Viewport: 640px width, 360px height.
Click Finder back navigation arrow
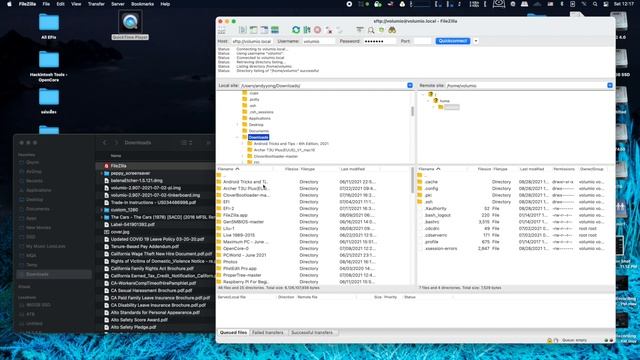tap(105, 143)
